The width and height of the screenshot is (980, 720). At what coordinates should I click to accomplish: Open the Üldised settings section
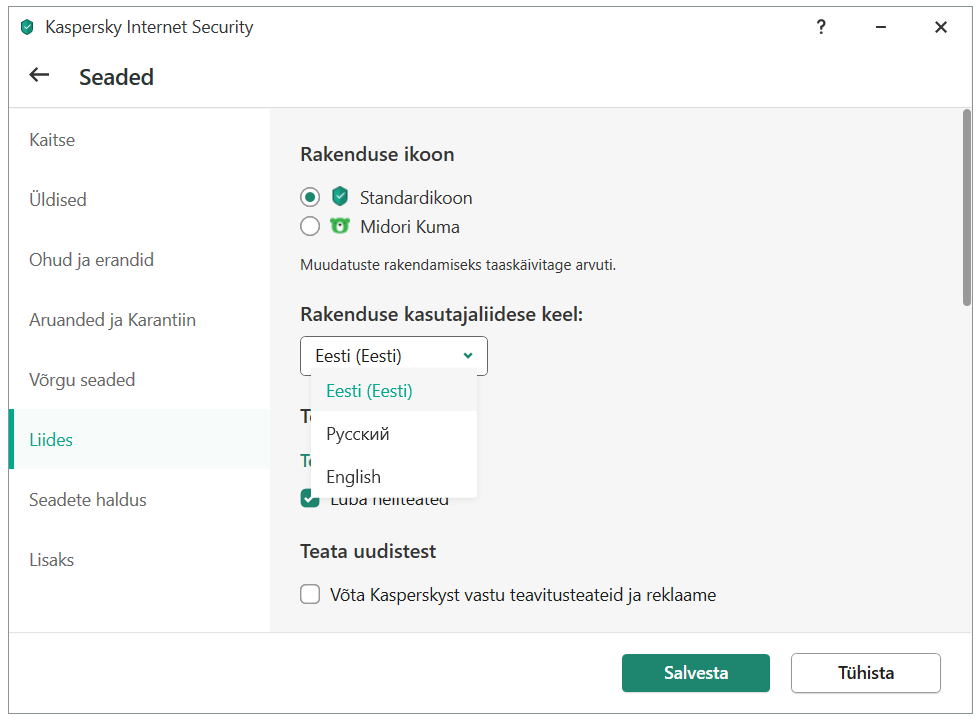(x=139, y=199)
